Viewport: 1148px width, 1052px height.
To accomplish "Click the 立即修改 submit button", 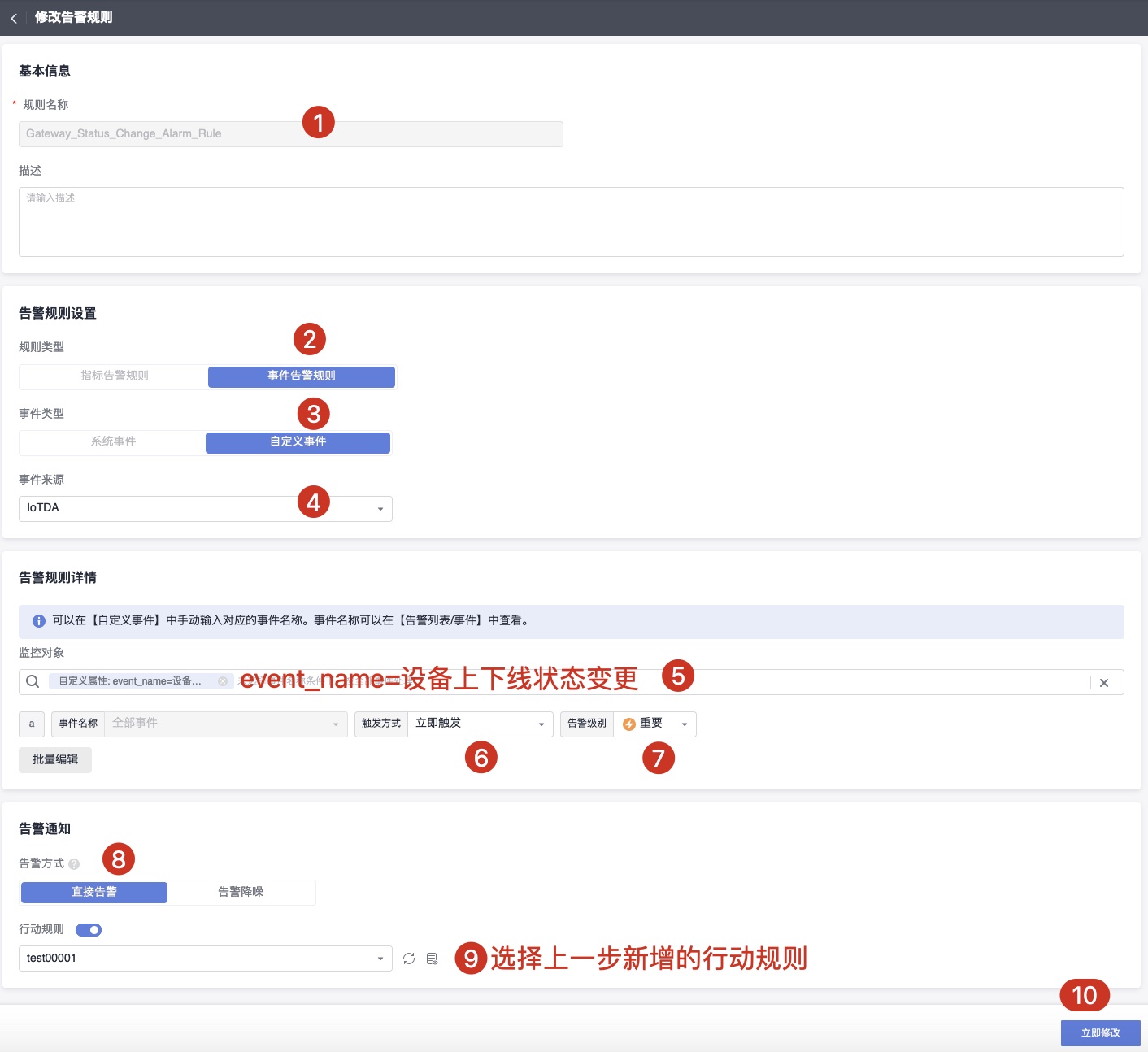I will click(1099, 1032).
